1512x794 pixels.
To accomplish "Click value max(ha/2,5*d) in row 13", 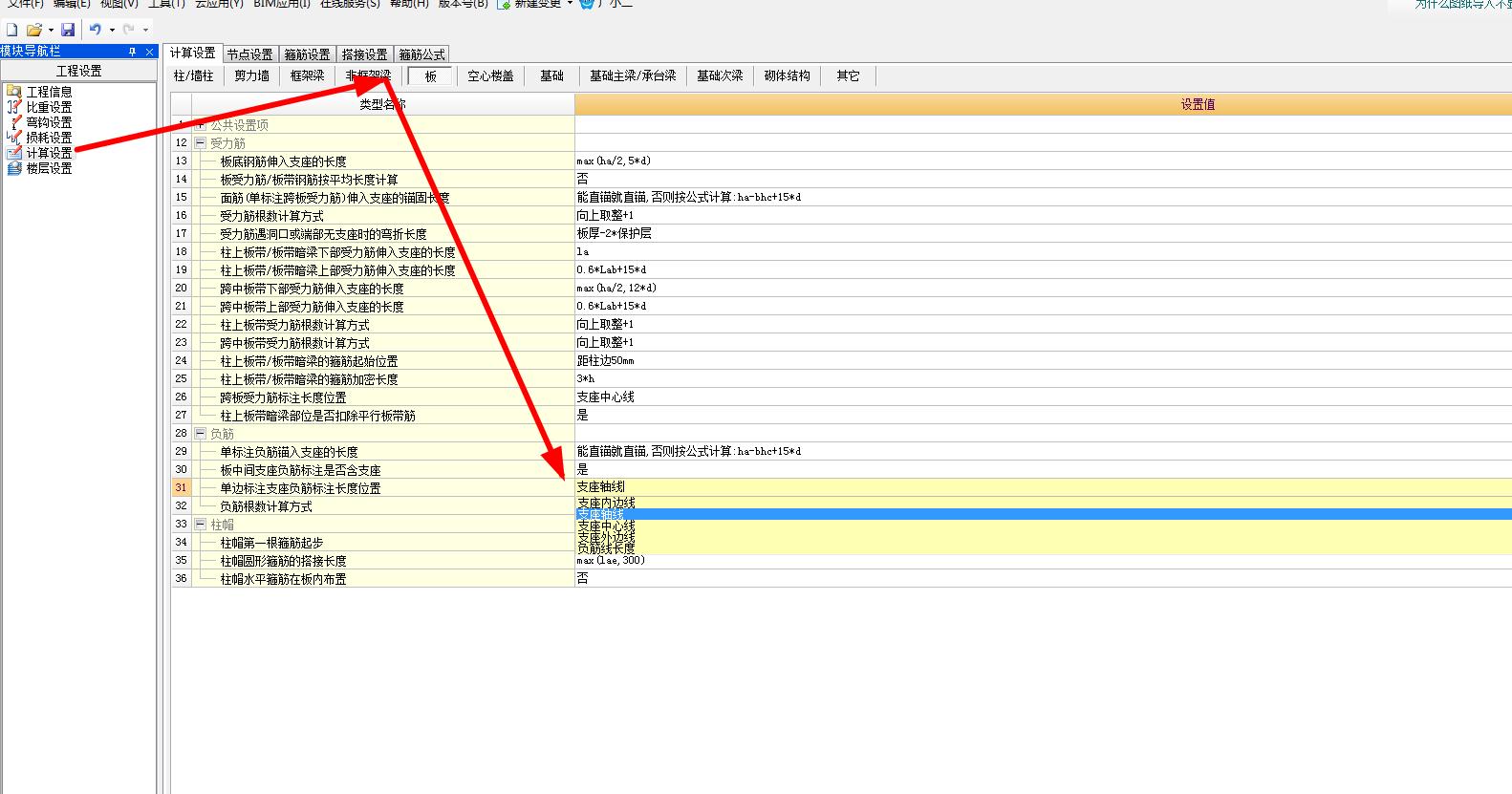I will tap(614, 161).
